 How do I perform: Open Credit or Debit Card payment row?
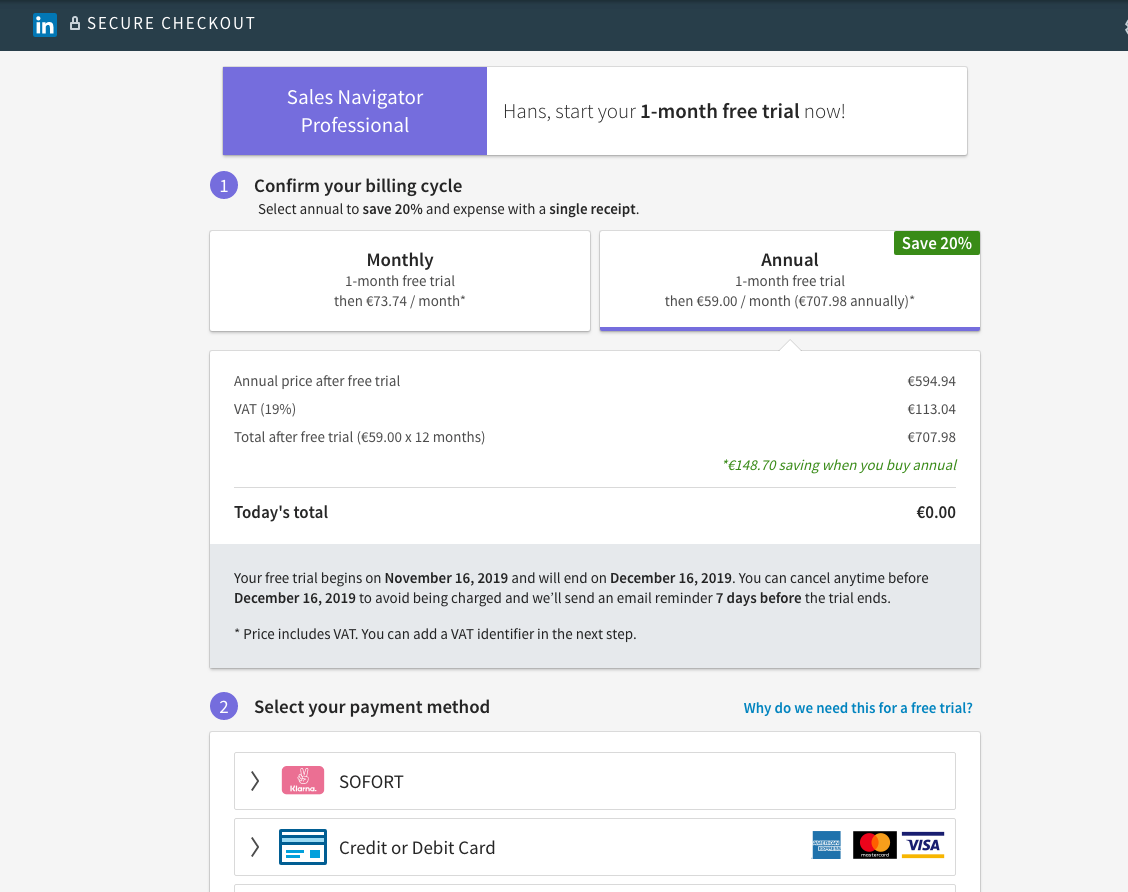click(x=595, y=847)
